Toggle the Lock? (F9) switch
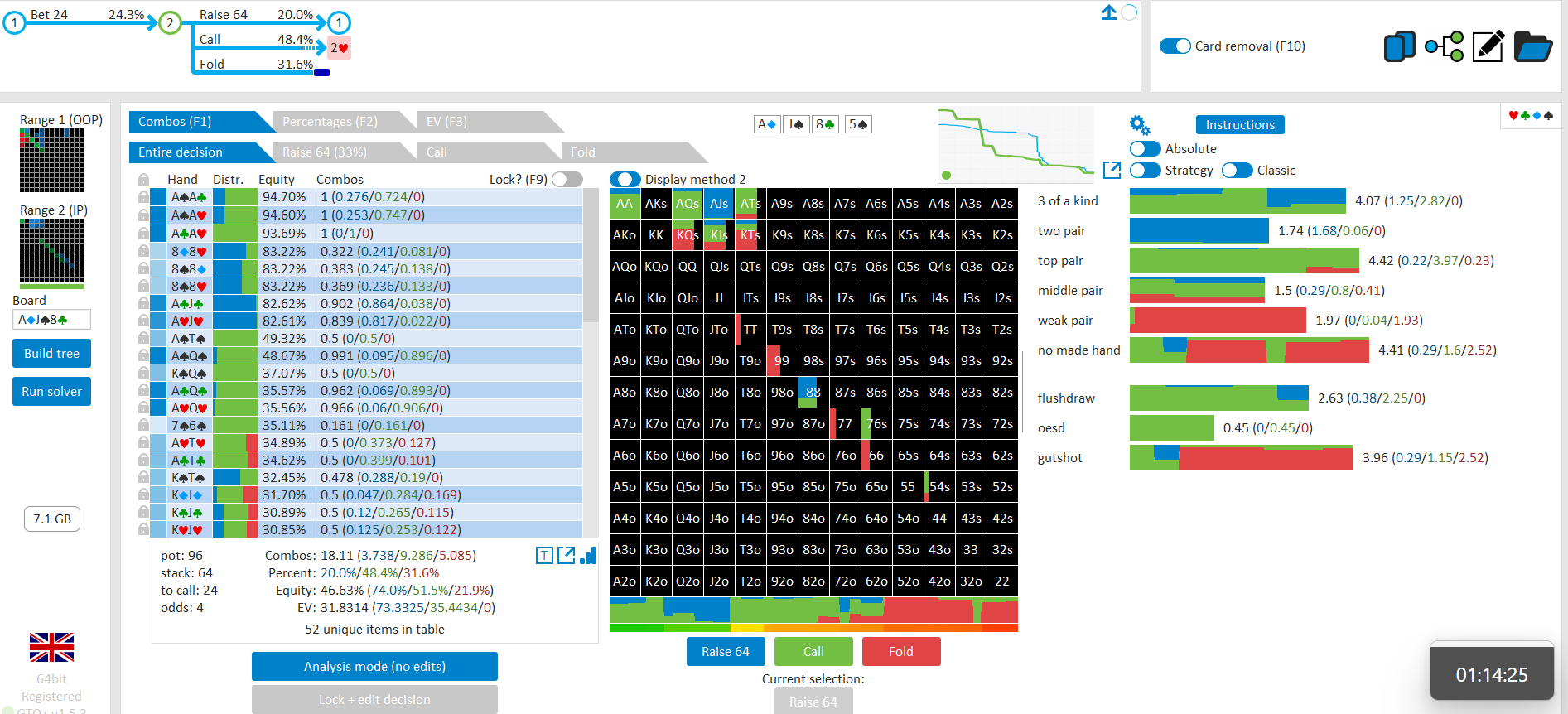This screenshot has width=1568, height=714. pos(567,179)
